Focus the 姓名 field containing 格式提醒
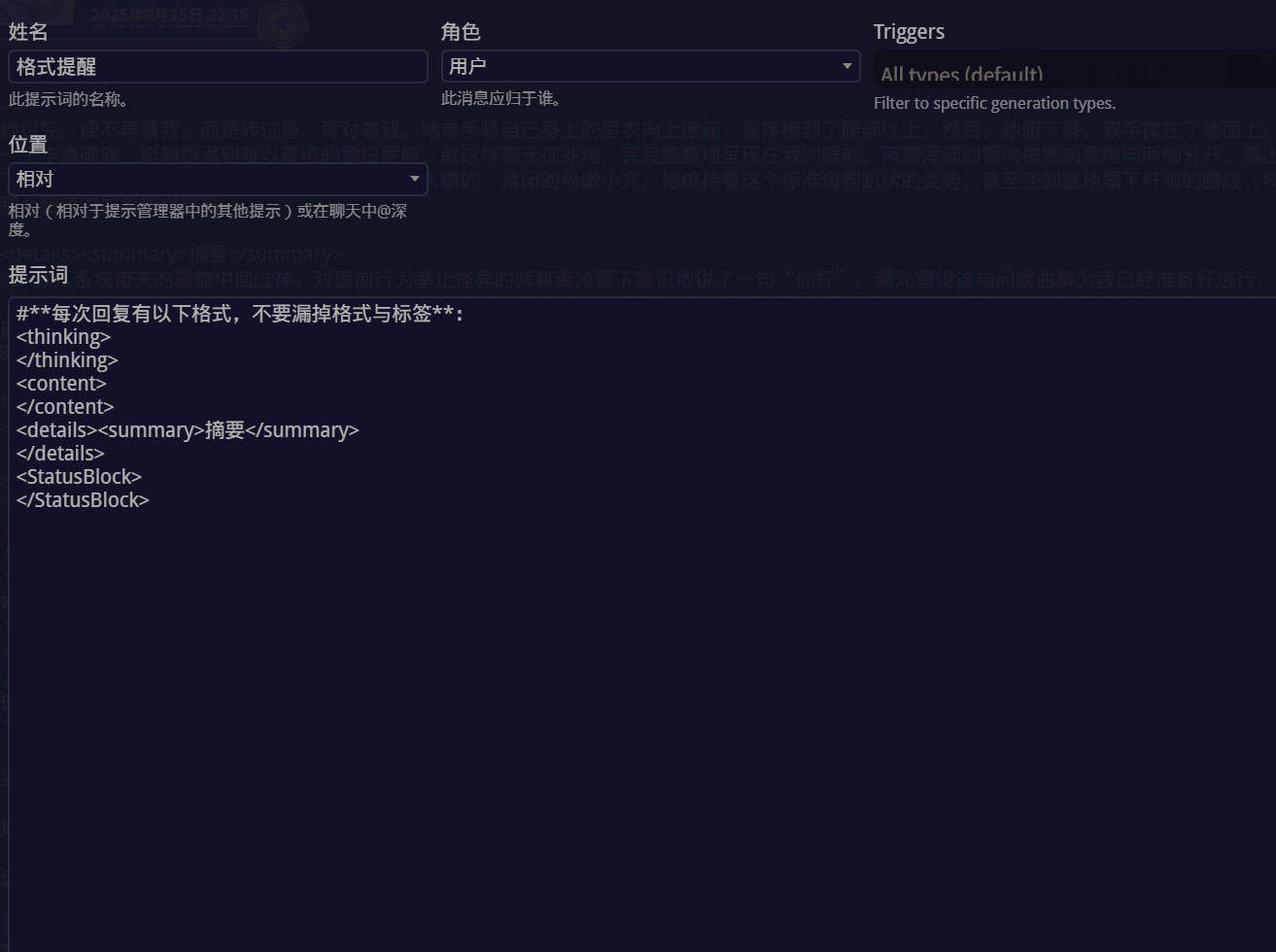The image size is (1276, 952). click(218, 66)
